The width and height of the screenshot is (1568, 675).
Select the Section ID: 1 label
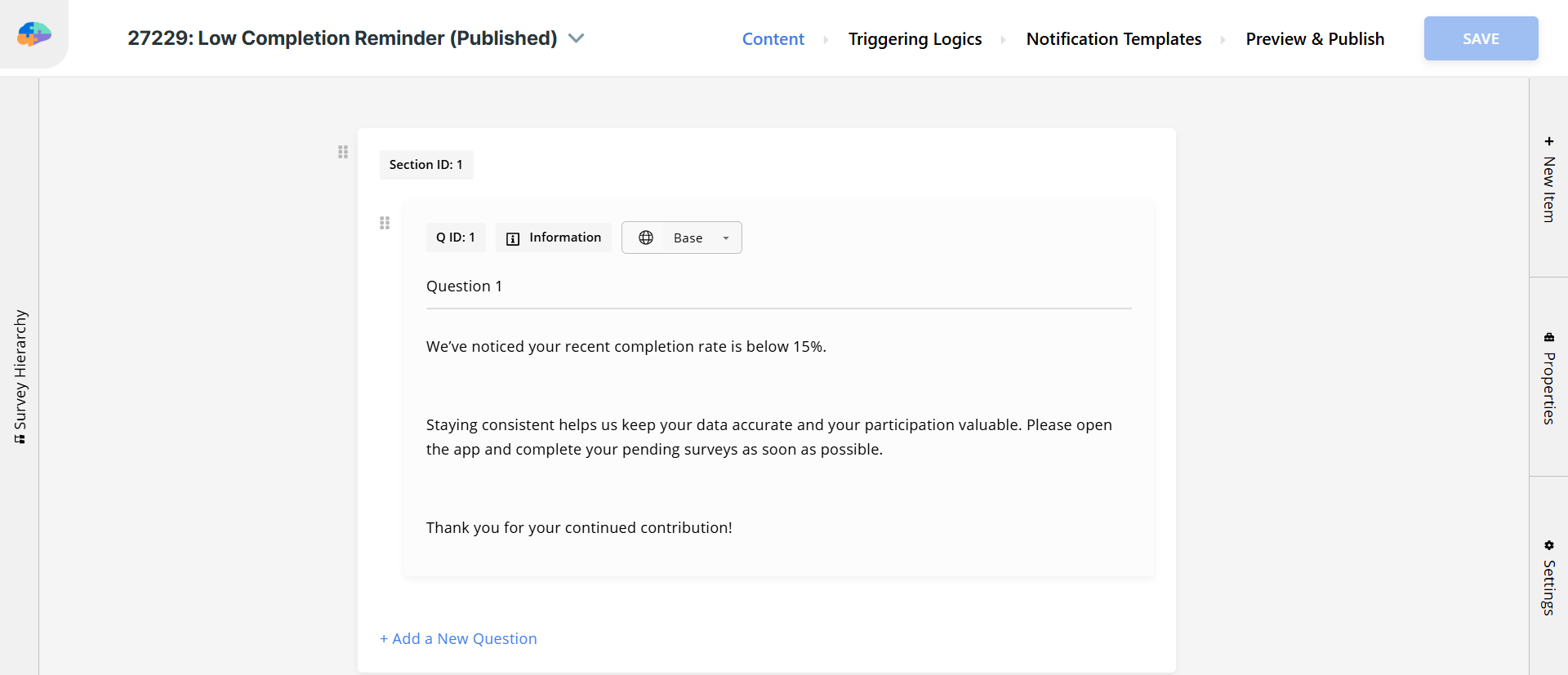[425, 165]
